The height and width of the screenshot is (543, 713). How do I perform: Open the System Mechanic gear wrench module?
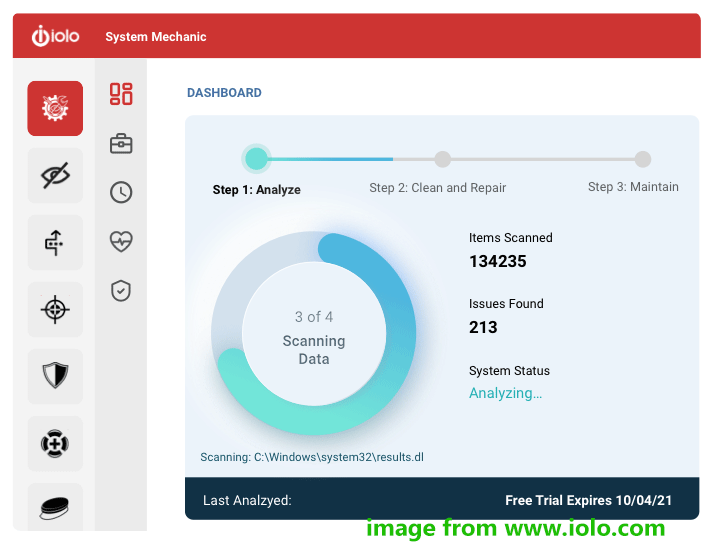point(55,108)
